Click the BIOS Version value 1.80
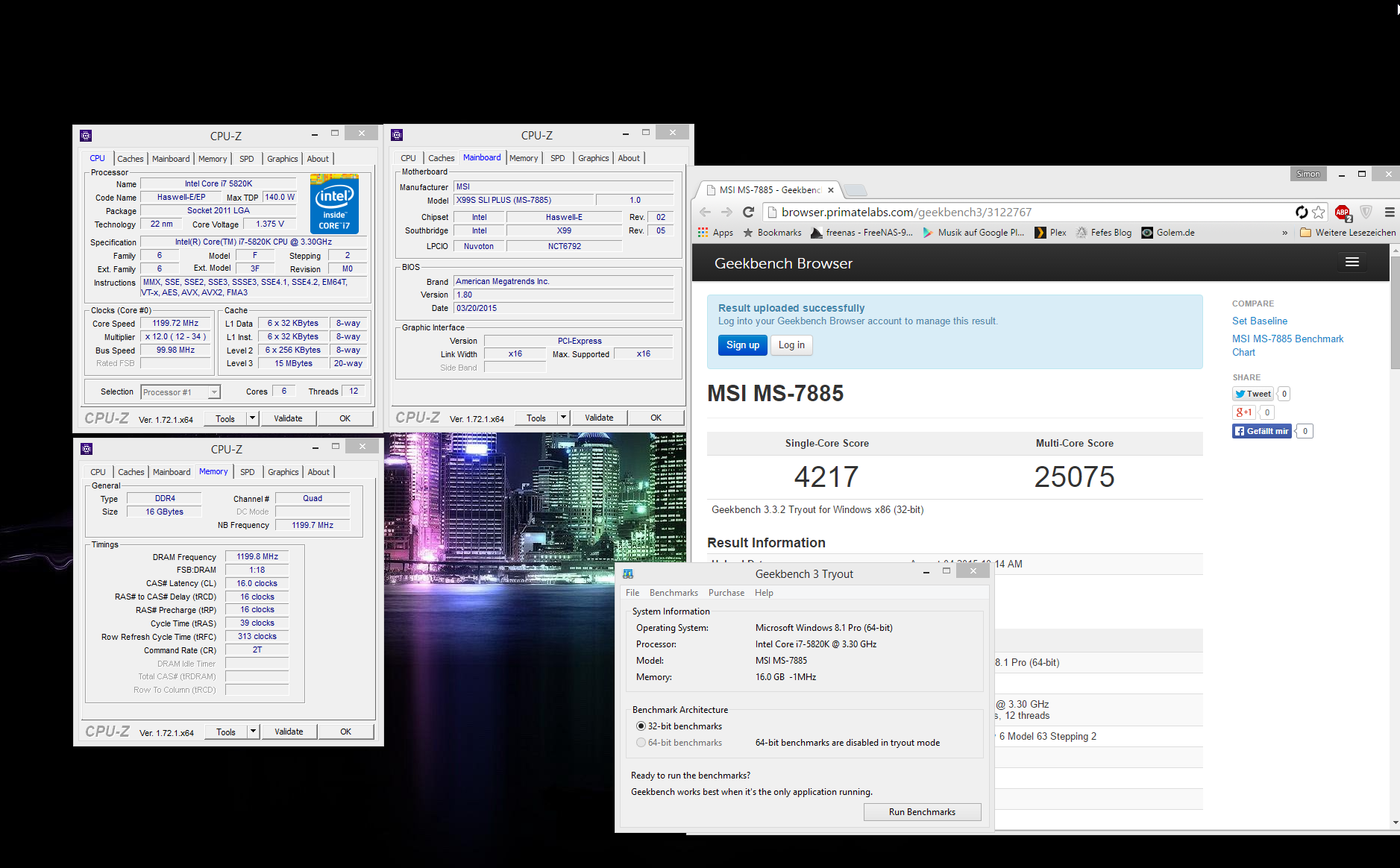Viewport: 1400px width, 868px height. point(563,295)
